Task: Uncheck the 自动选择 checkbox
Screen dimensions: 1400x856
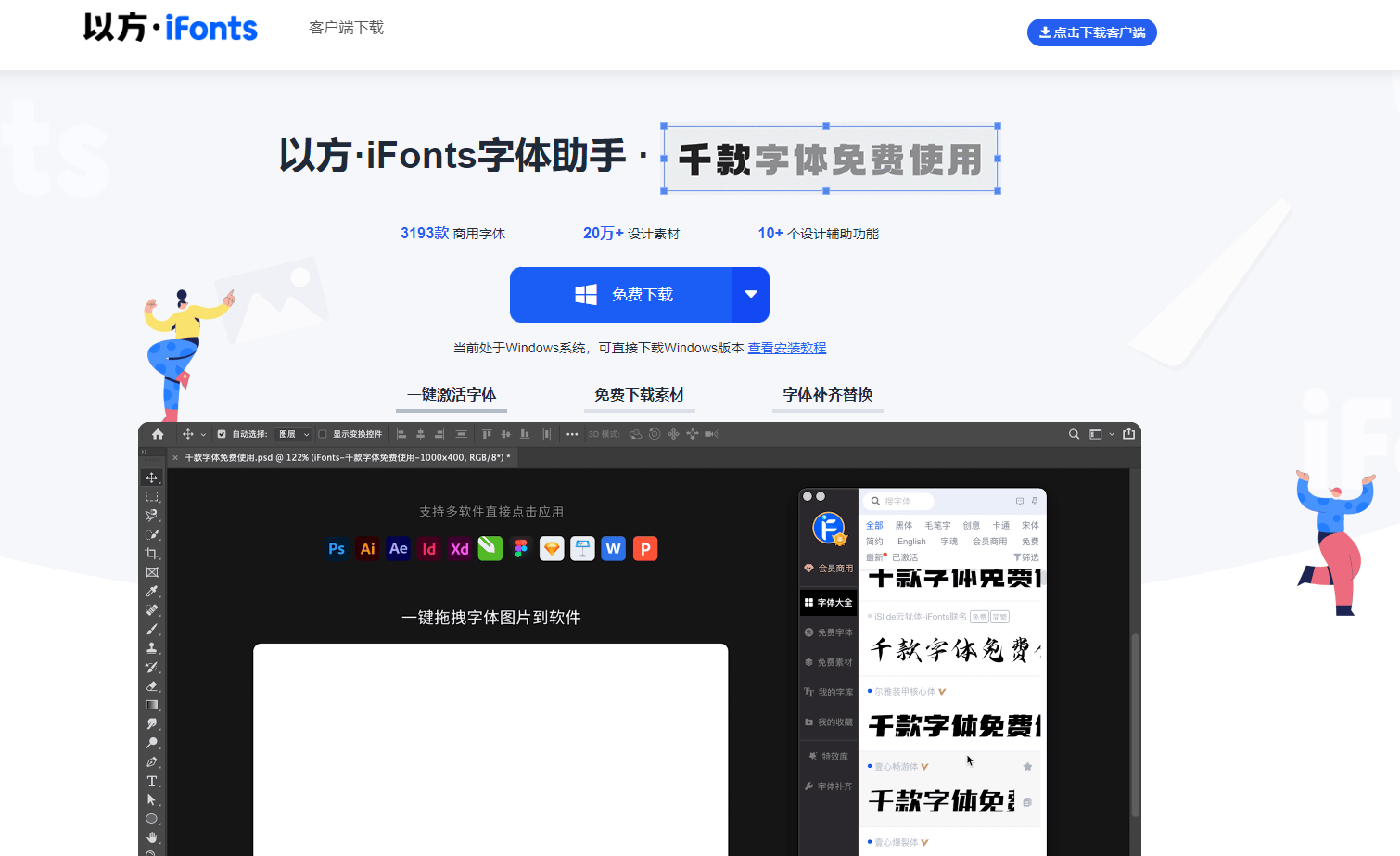Action: click(222, 434)
